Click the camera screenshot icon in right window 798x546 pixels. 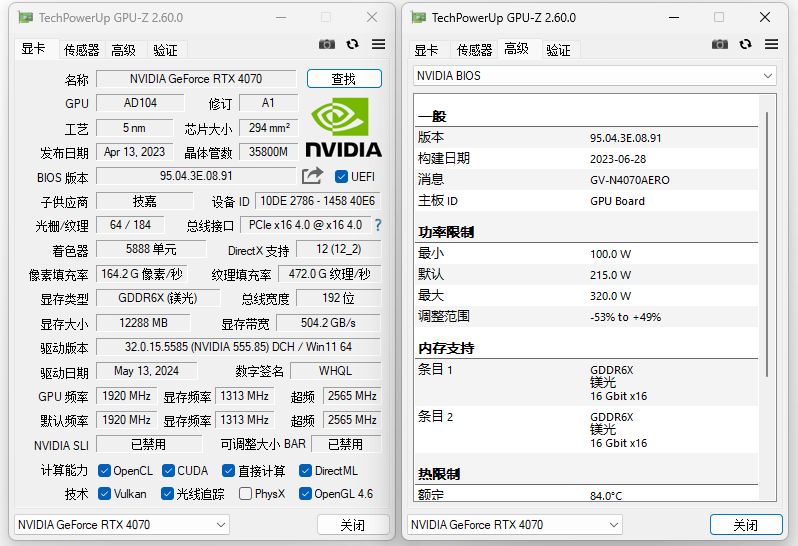(x=720, y=44)
